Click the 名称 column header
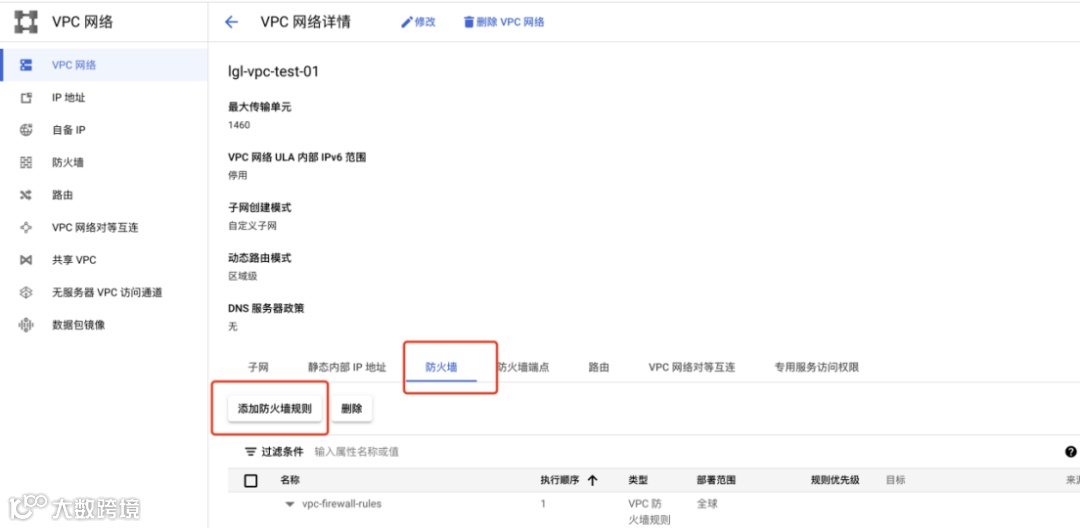 point(290,481)
